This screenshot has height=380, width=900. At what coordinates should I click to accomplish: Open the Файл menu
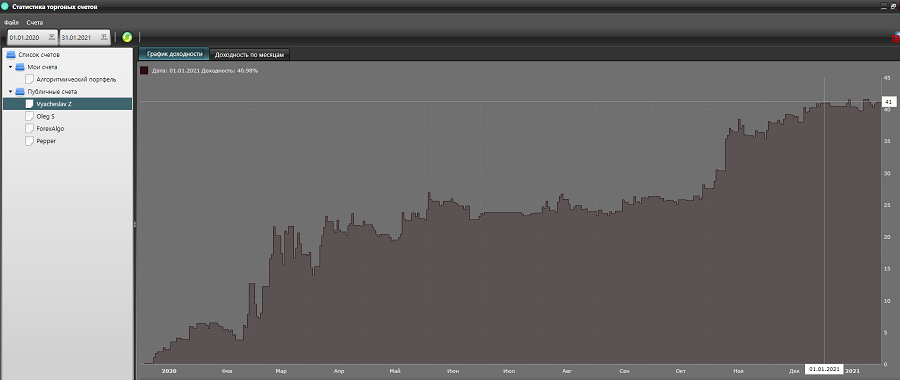click(x=11, y=22)
